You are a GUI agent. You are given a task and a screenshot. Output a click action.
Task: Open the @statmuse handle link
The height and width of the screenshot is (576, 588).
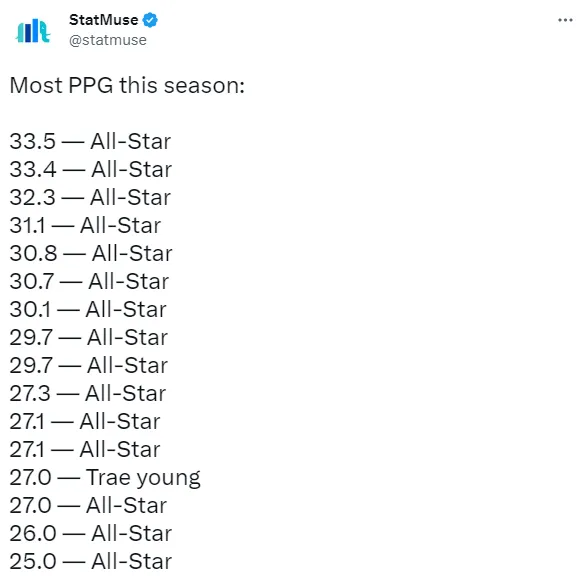[x=108, y=40]
